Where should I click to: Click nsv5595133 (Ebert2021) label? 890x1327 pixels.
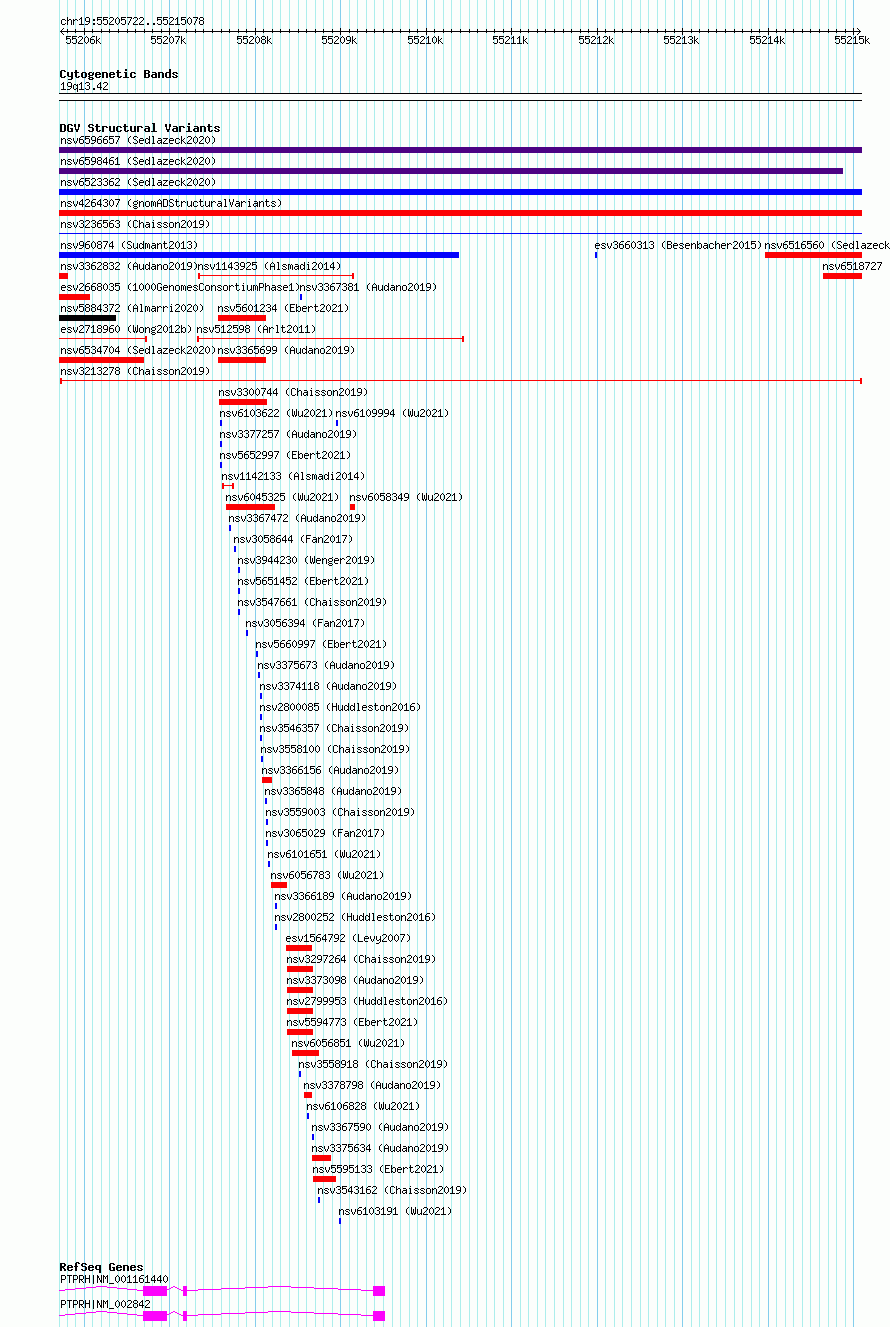[379, 1169]
